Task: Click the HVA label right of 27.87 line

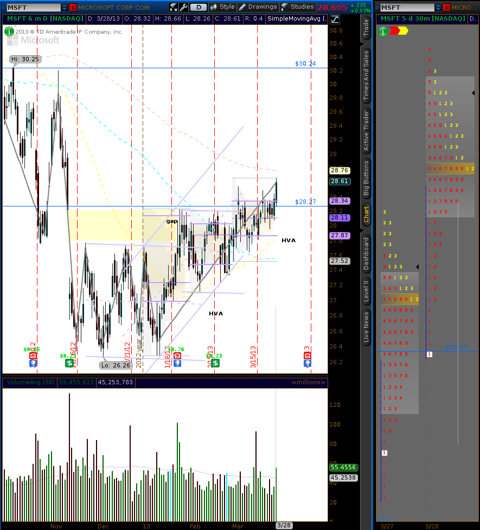Action: coord(289,240)
